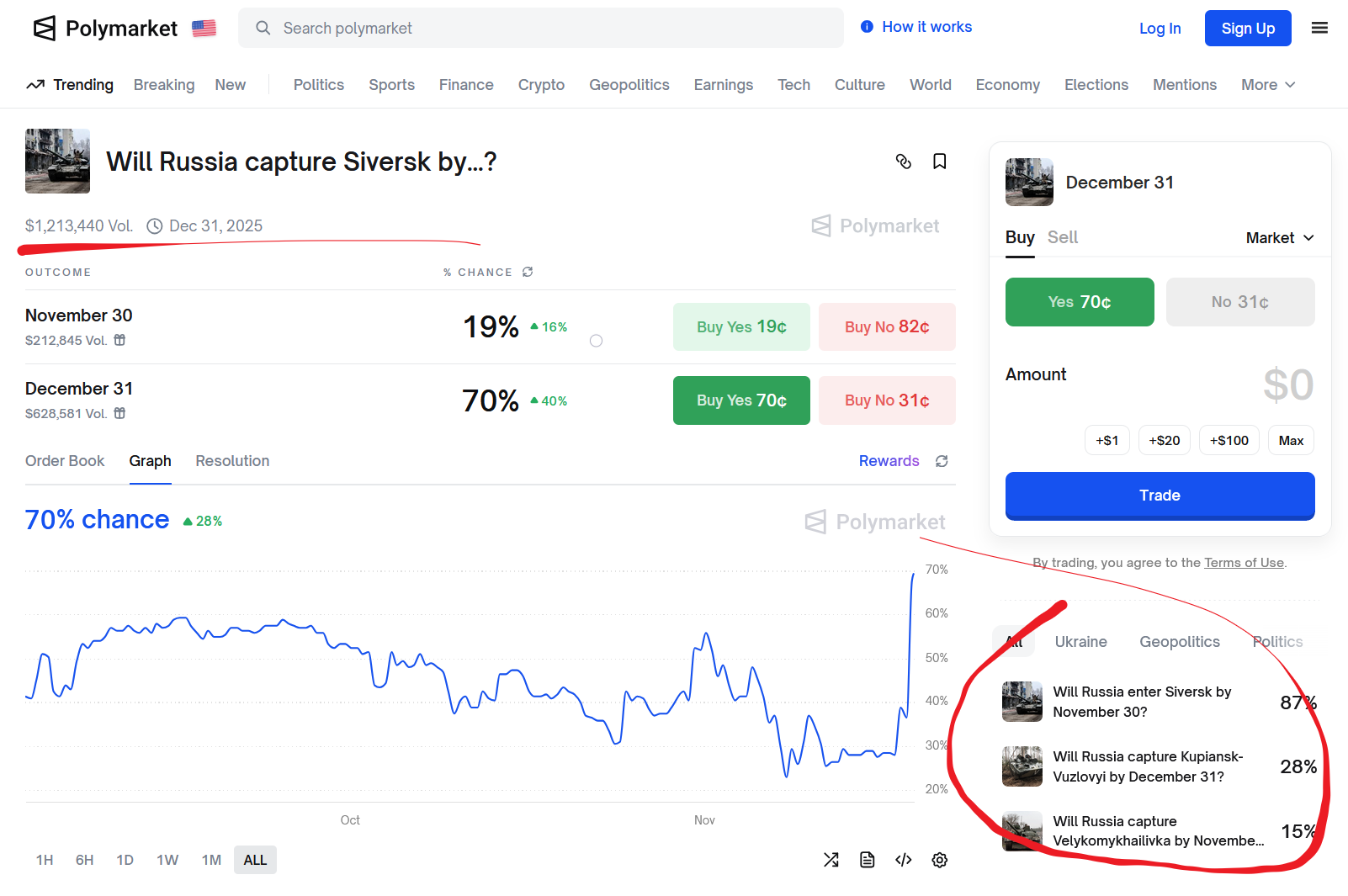This screenshot has height=896, width=1348.
Task: Click Buy Yes 70¢ for December 31
Action: pos(741,400)
